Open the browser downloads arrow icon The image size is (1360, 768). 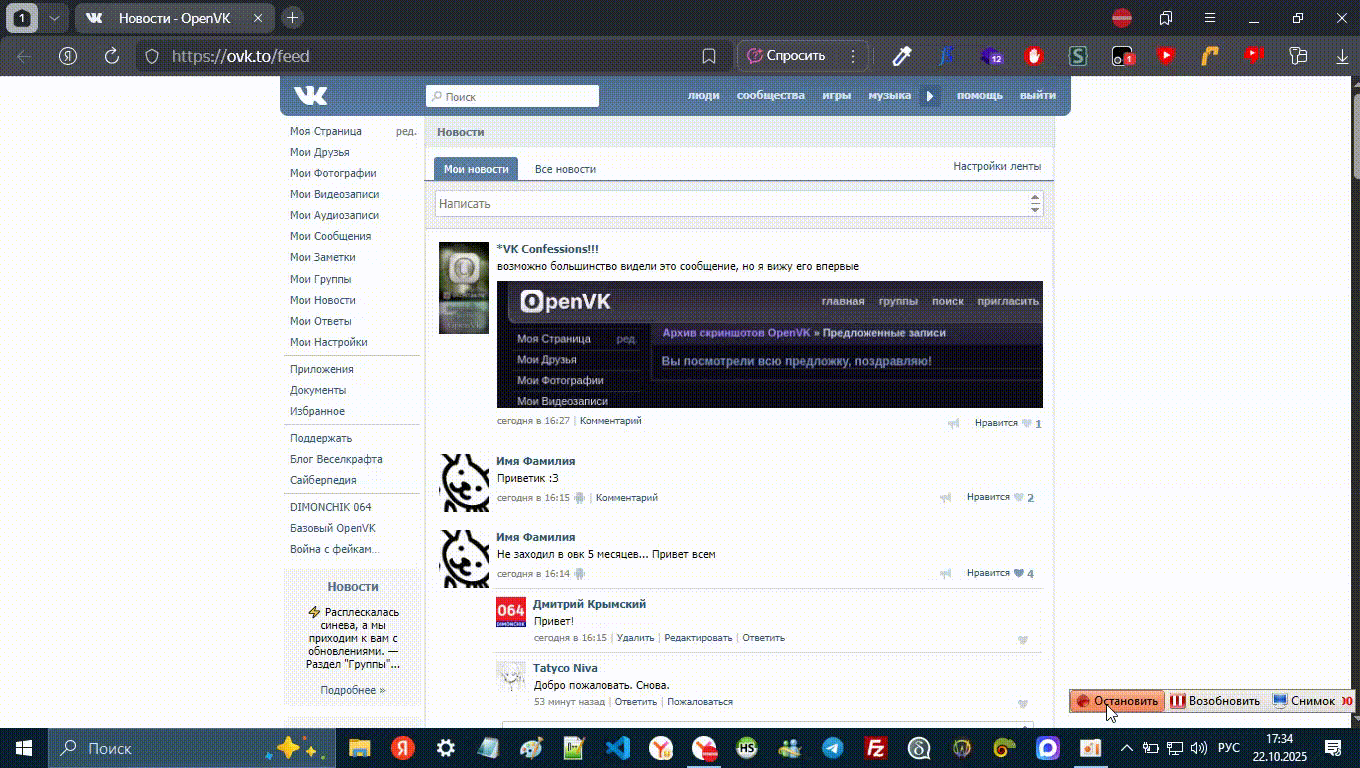pyautogui.click(x=1342, y=56)
